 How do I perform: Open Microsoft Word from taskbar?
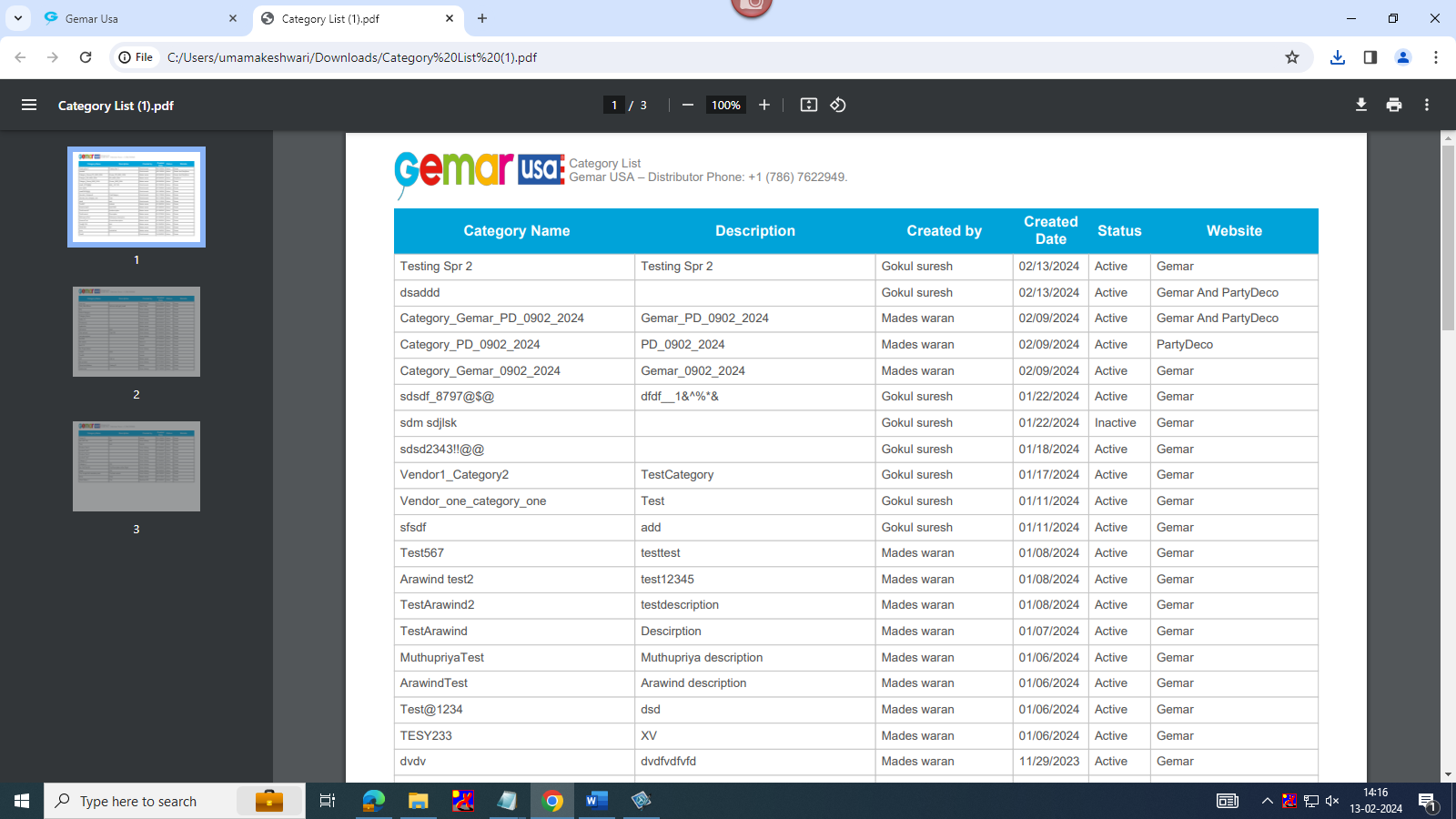click(596, 801)
